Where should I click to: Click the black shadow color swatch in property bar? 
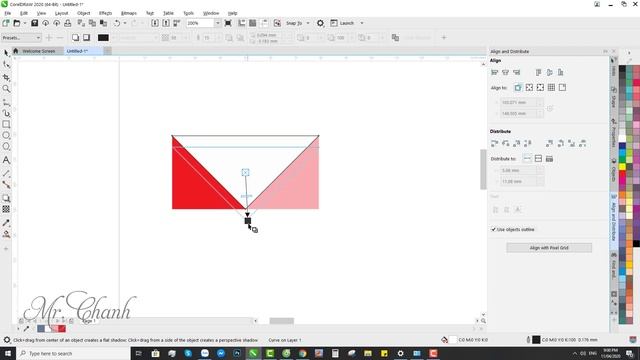(x=103, y=38)
